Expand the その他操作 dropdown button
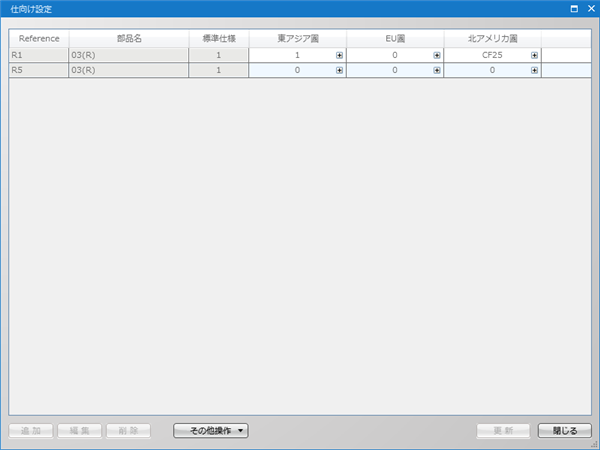 (x=211, y=431)
